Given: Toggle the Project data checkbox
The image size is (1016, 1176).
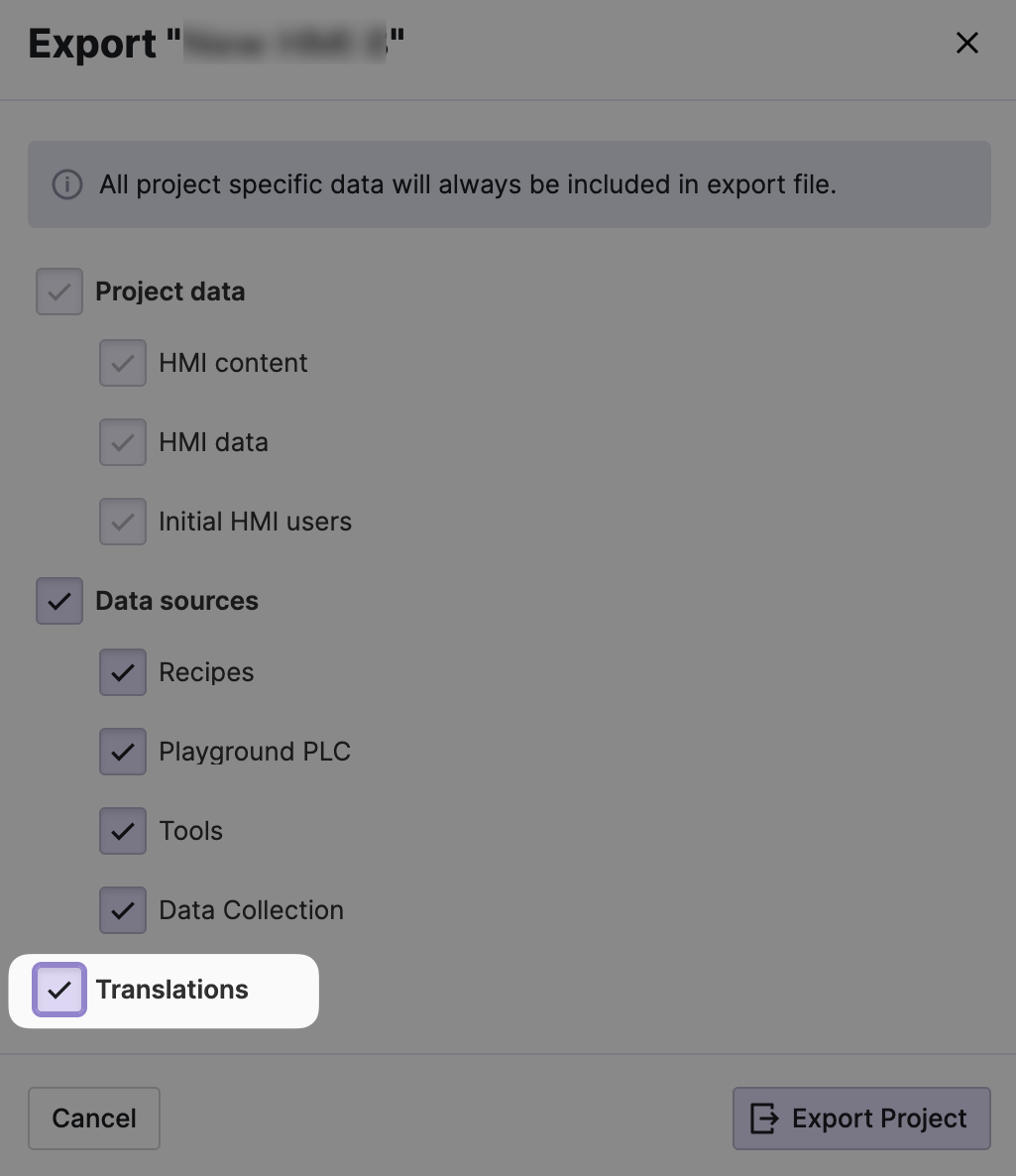Looking at the screenshot, I should coord(59,292).
